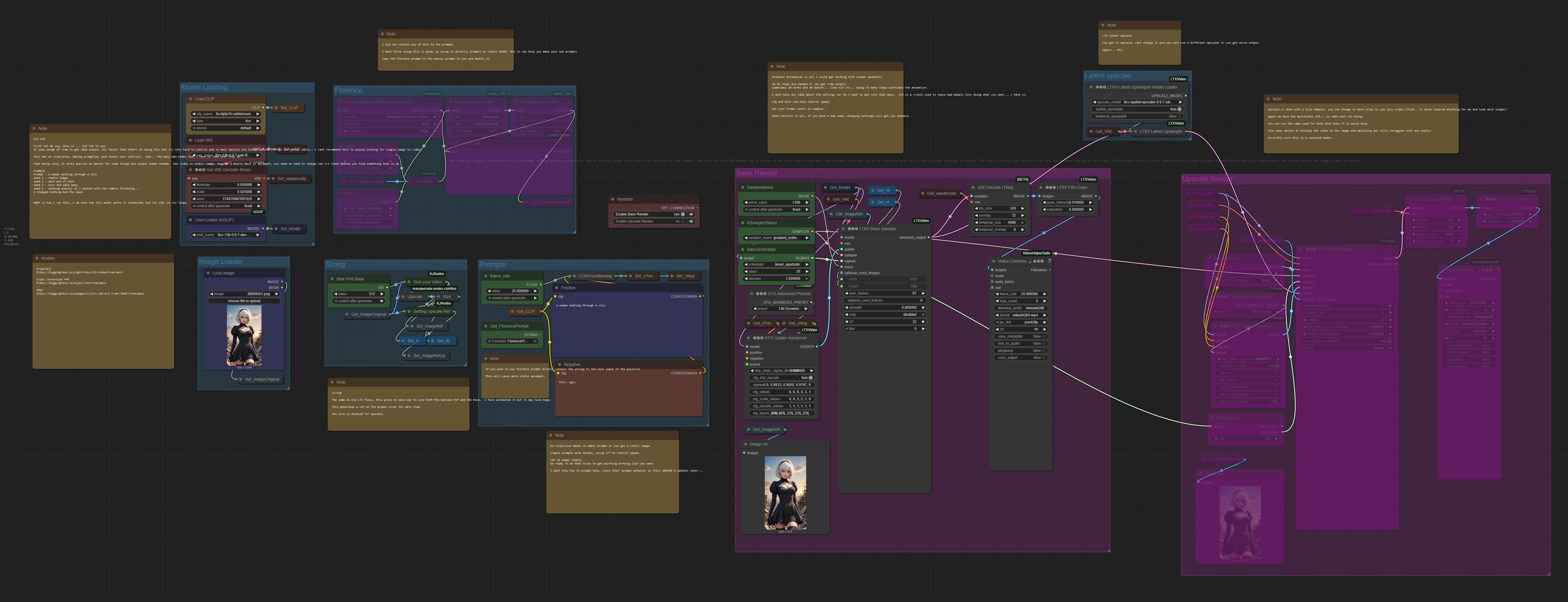Collapse the Load VAE node via its dot
Viewport: 1568px width, 602px height.
190,140
